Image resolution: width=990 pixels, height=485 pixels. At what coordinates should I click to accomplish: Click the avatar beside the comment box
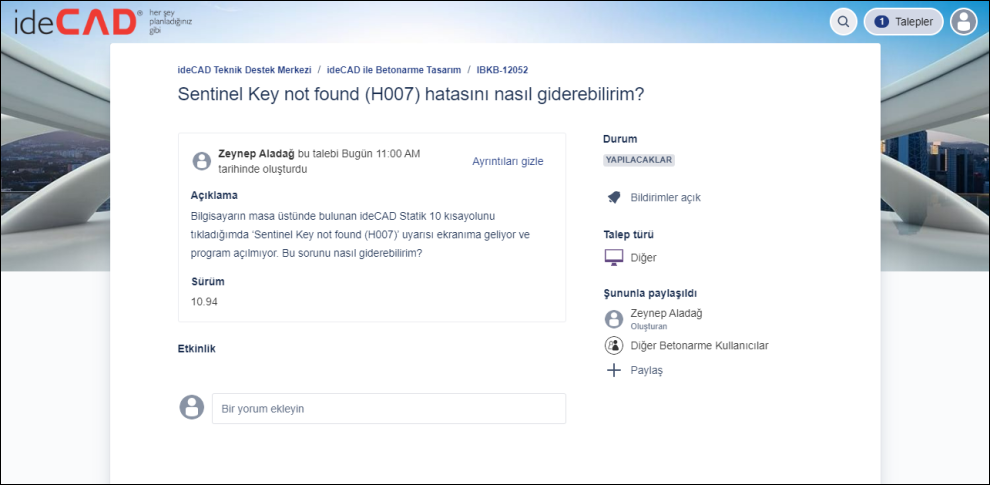pos(191,407)
